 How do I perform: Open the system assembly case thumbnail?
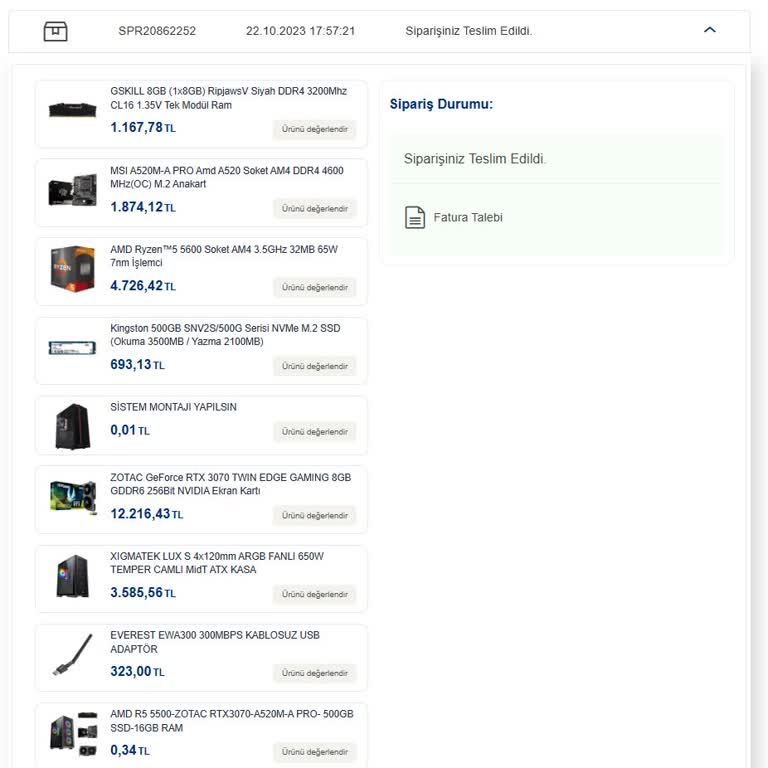(72, 427)
